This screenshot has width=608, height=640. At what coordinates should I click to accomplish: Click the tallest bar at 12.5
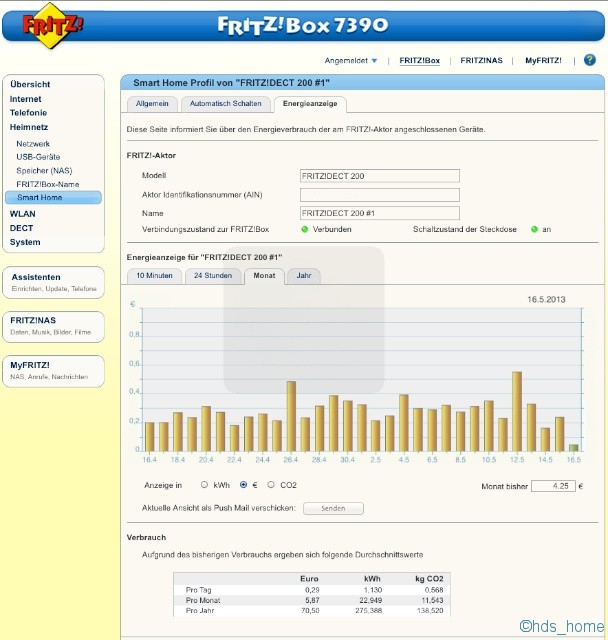tap(517, 411)
